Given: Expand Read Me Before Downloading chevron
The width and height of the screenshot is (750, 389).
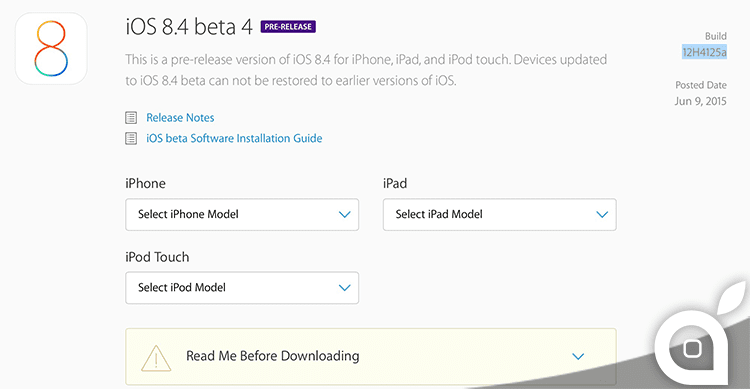Looking at the screenshot, I should point(578,356).
